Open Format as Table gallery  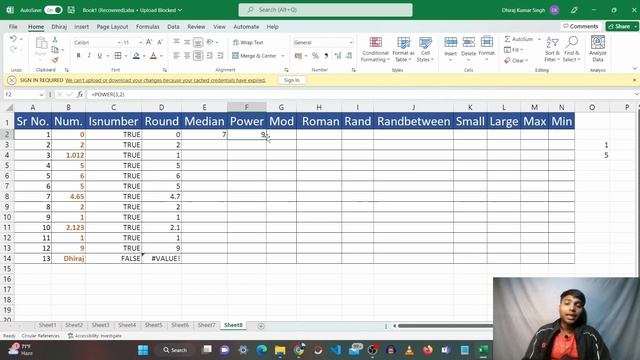[x=403, y=49]
